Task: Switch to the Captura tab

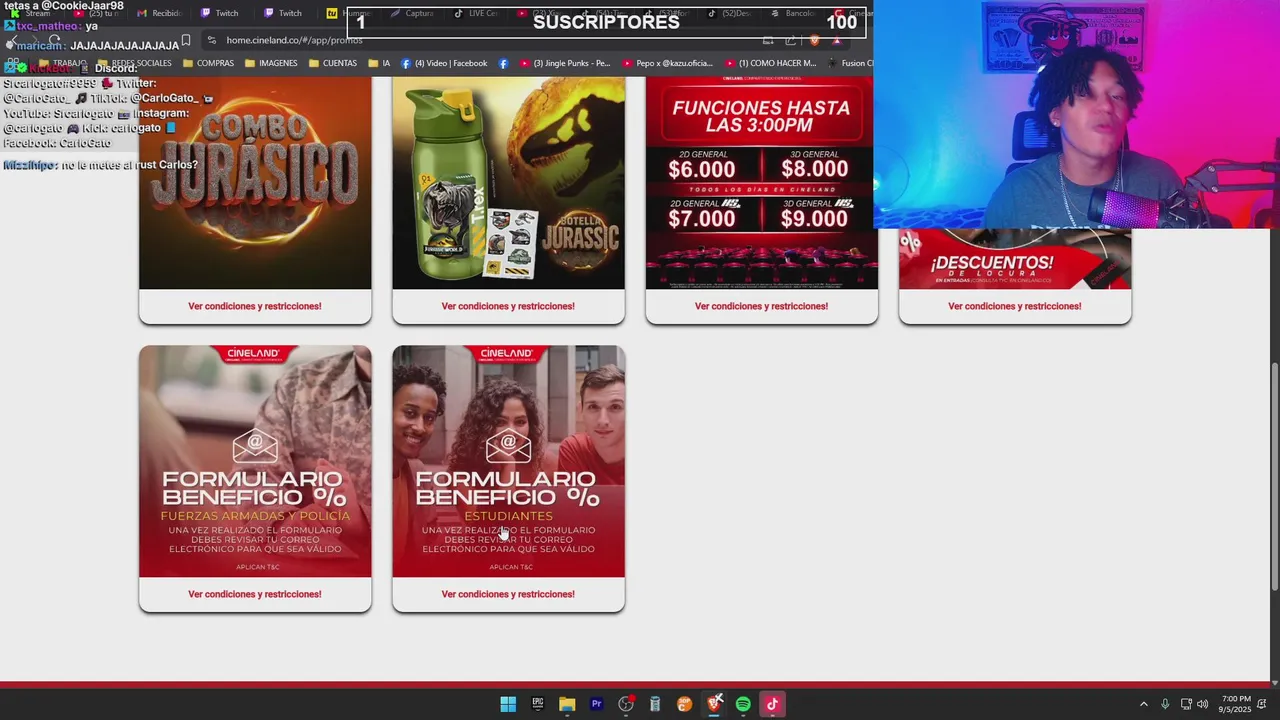Action: 412,13
